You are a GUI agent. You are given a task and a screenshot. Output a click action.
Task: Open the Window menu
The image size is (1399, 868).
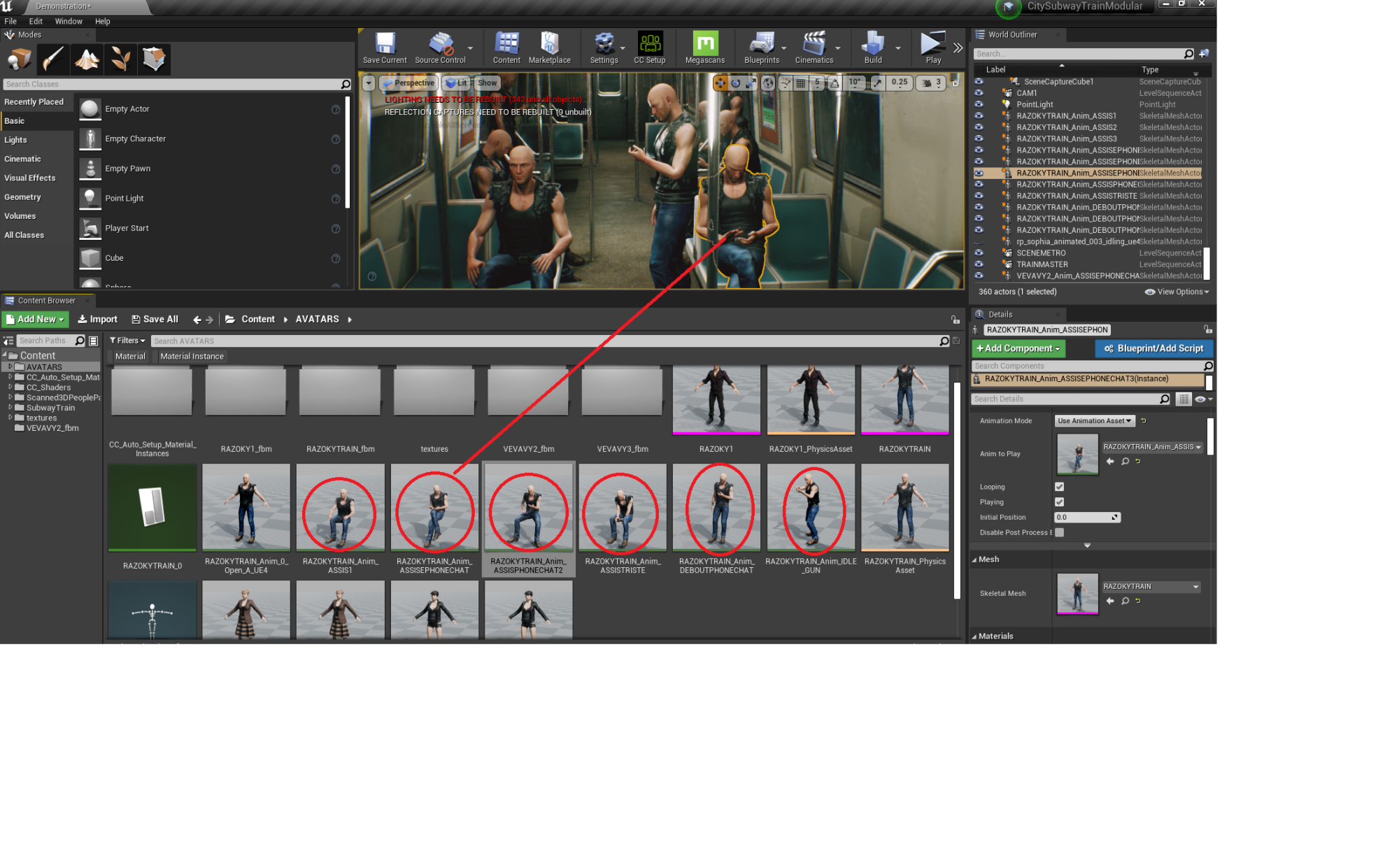(69, 22)
